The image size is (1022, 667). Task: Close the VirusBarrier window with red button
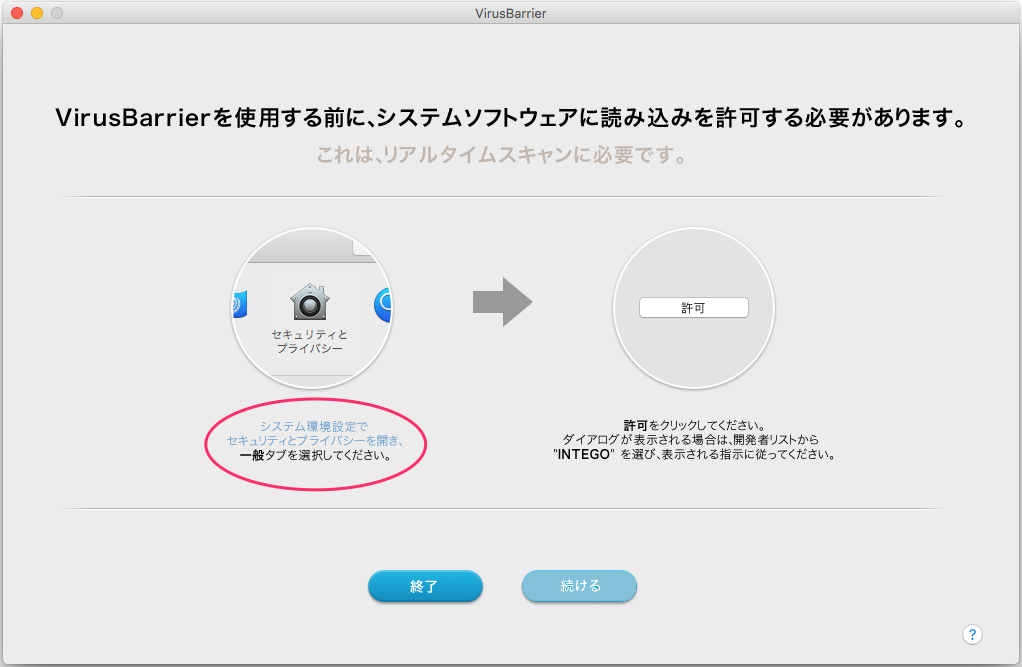pyautogui.click(x=18, y=12)
